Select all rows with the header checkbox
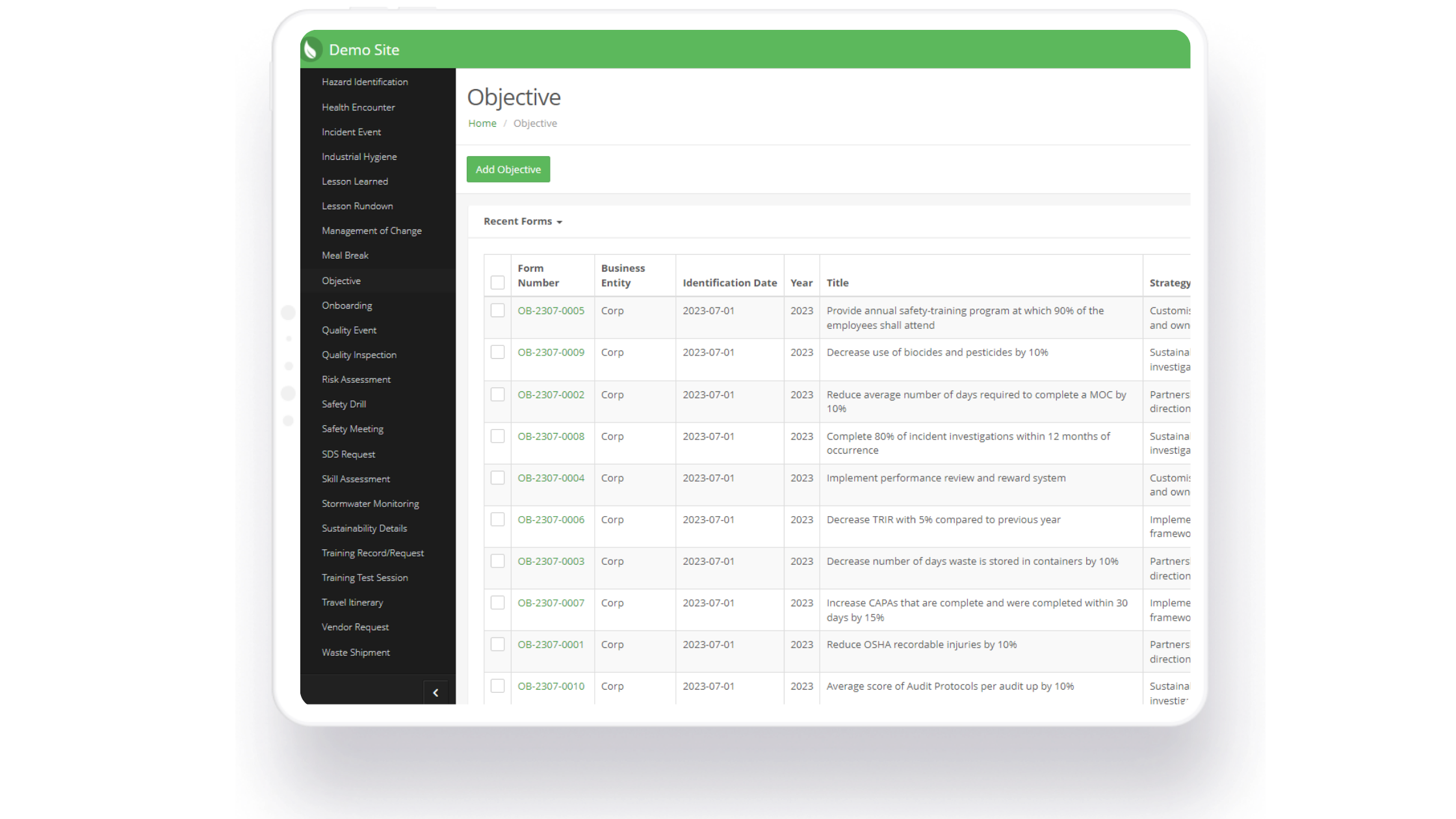This screenshot has height=819, width=1456. 497,283
